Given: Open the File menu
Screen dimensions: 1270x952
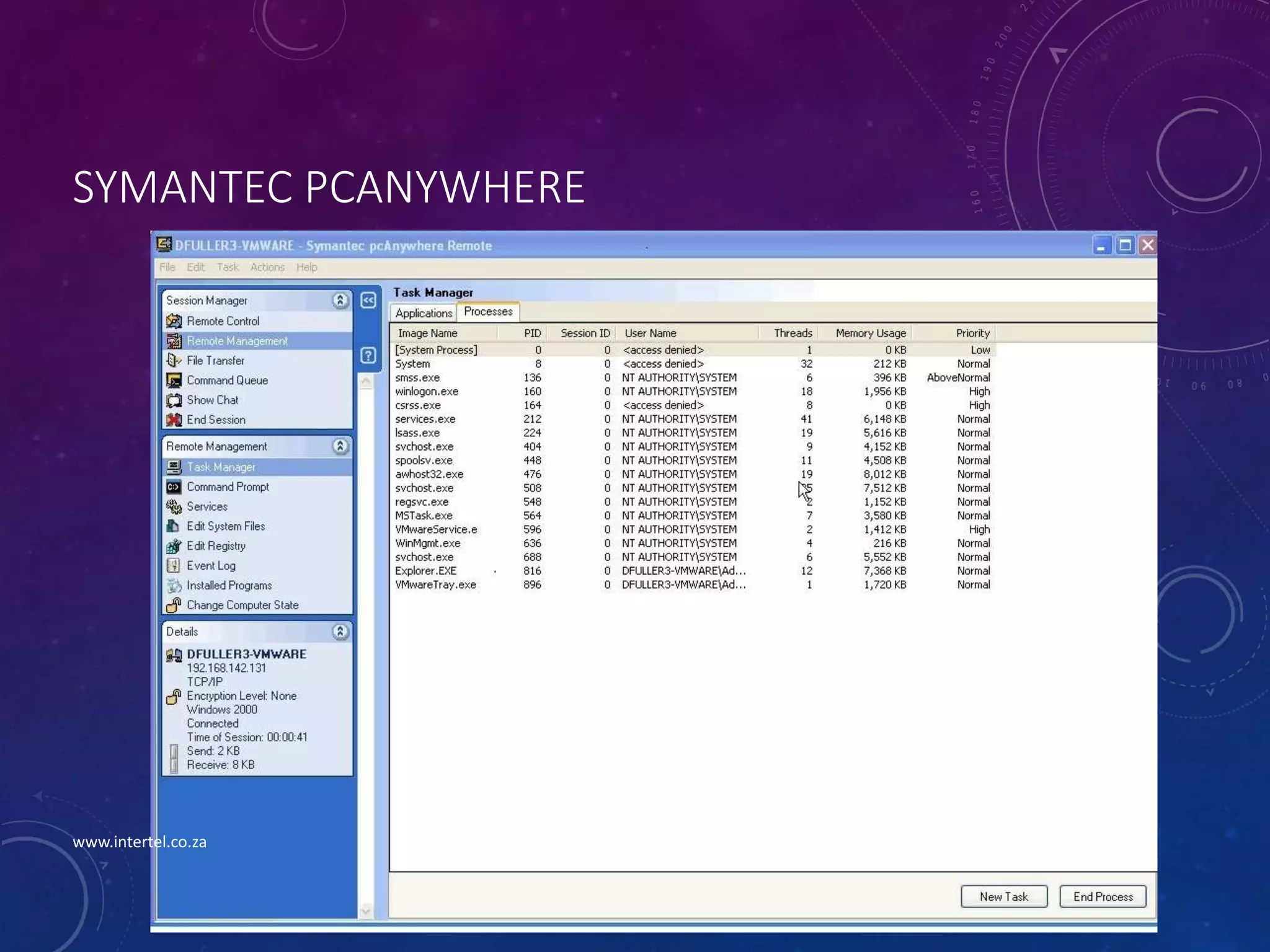Looking at the screenshot, I should coord(167,267).
